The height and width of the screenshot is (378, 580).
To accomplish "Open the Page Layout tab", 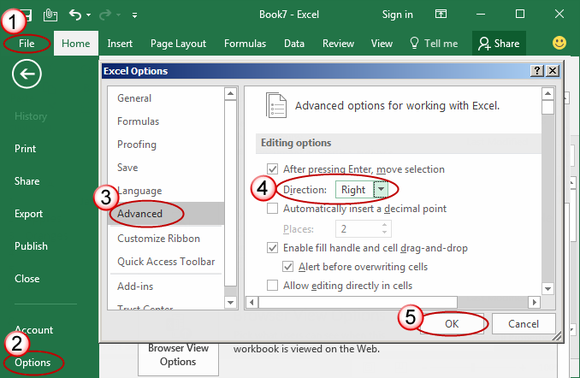I will 178,44.
